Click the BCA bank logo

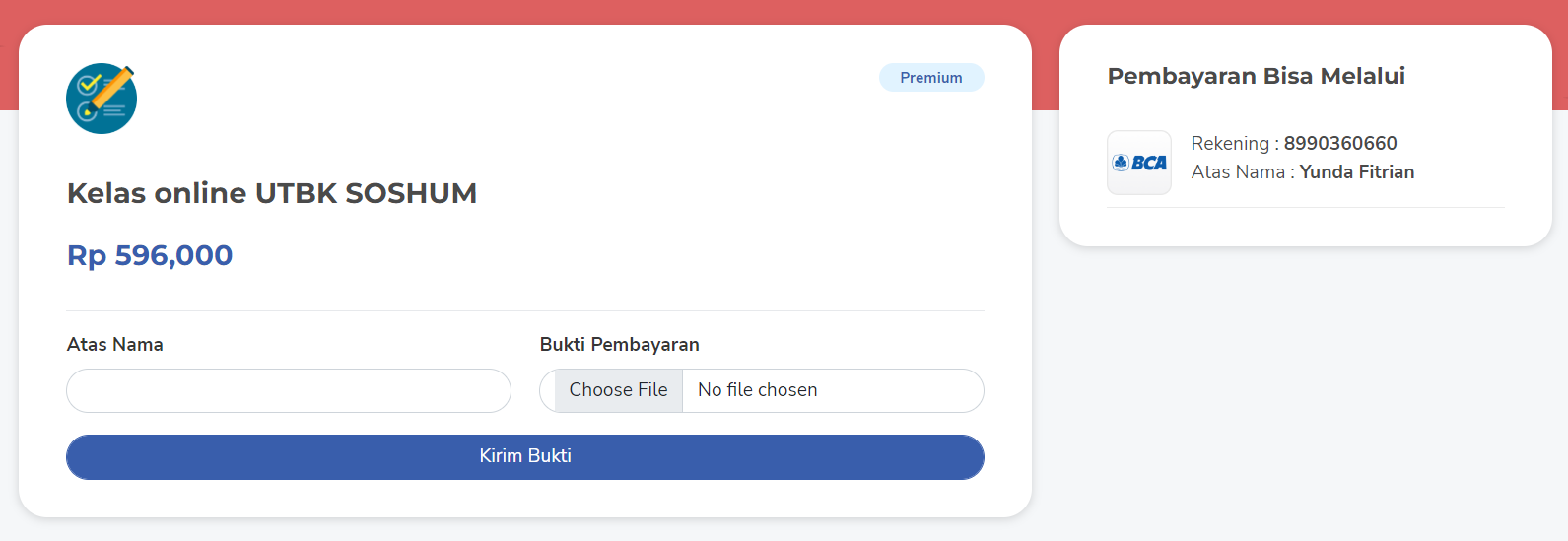tap(1139, 163)
